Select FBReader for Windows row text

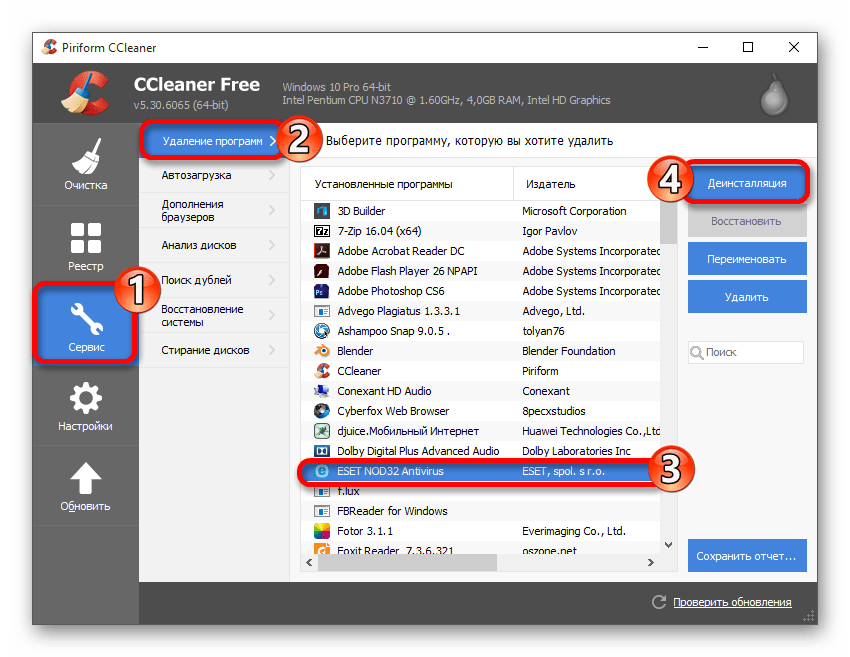pos(392,511)
